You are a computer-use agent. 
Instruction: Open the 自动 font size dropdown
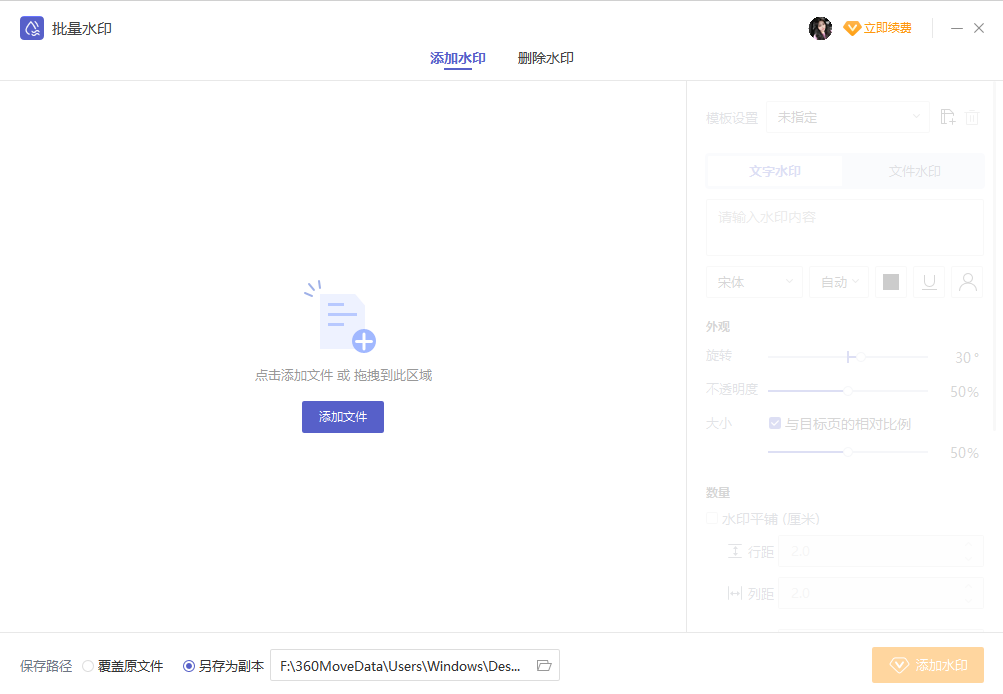[839, 282]
